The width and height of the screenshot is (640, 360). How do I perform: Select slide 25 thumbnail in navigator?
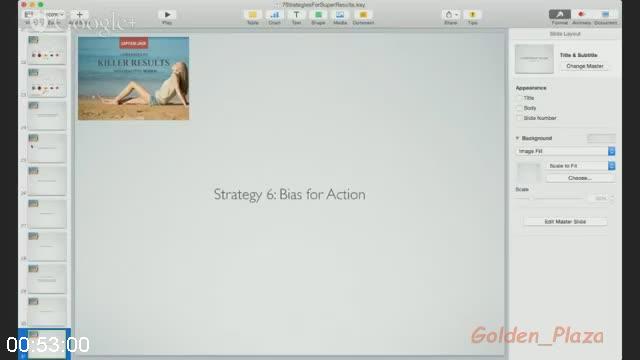click(x=47, y=149)
